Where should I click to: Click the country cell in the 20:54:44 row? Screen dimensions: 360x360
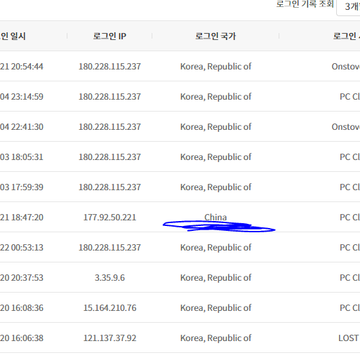[216, 66]
